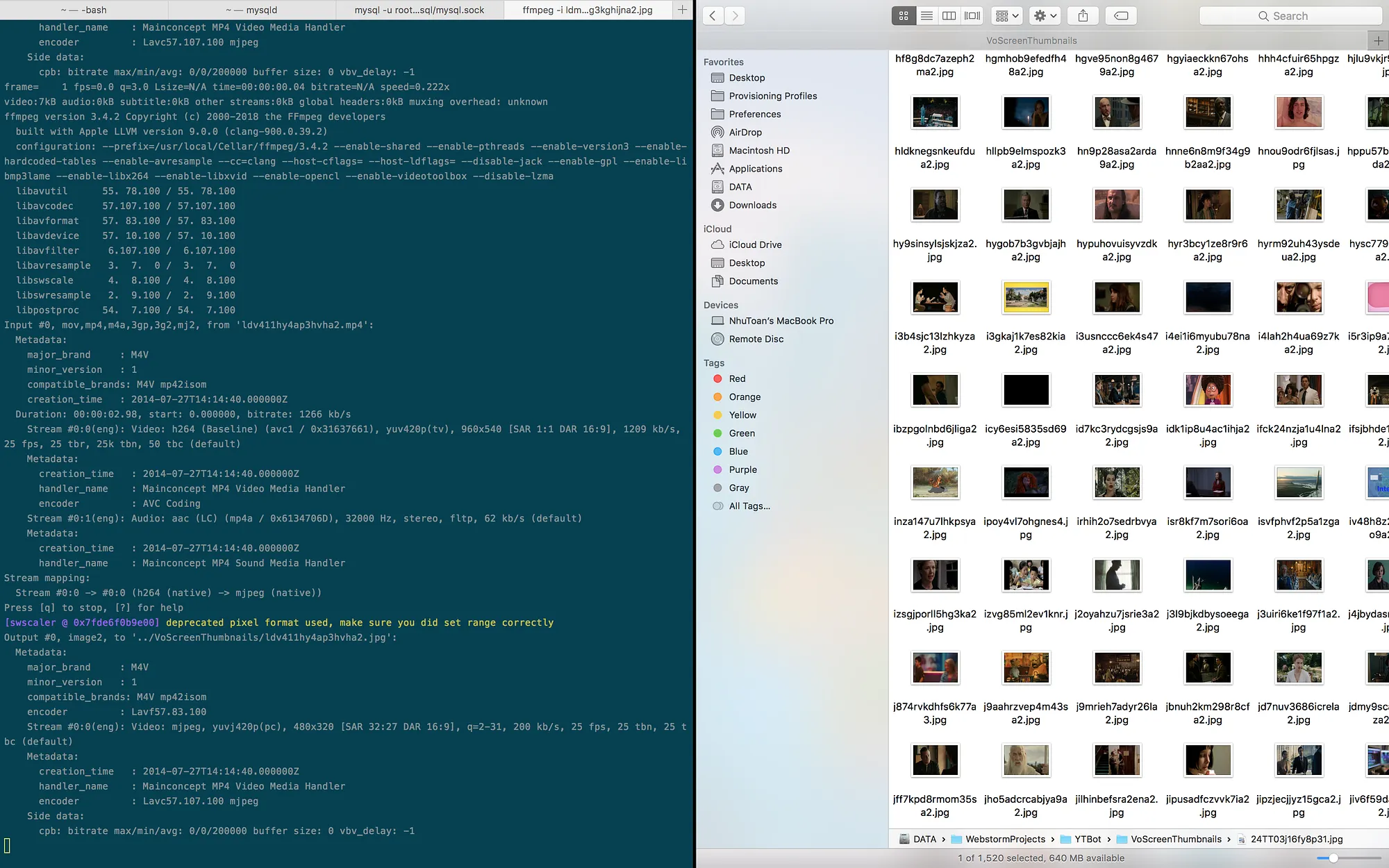This screenshot has width=1389, height=868.
Task: Select thumbnail icy6esi5835sd69a2.jpg
Action: click(x=1026, y=390)
